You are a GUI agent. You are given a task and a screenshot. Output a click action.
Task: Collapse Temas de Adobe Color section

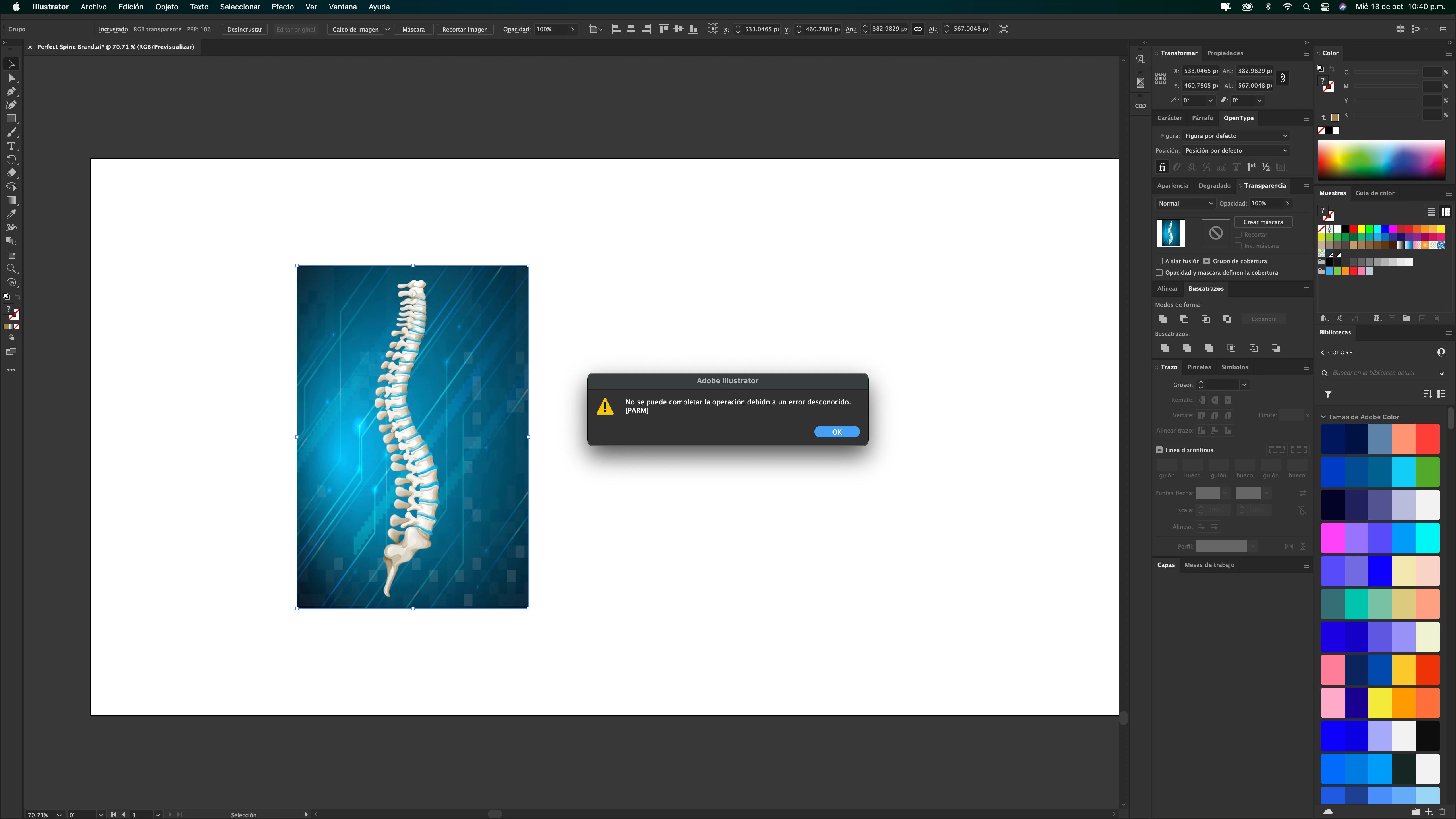click(x=1323, y=417)
